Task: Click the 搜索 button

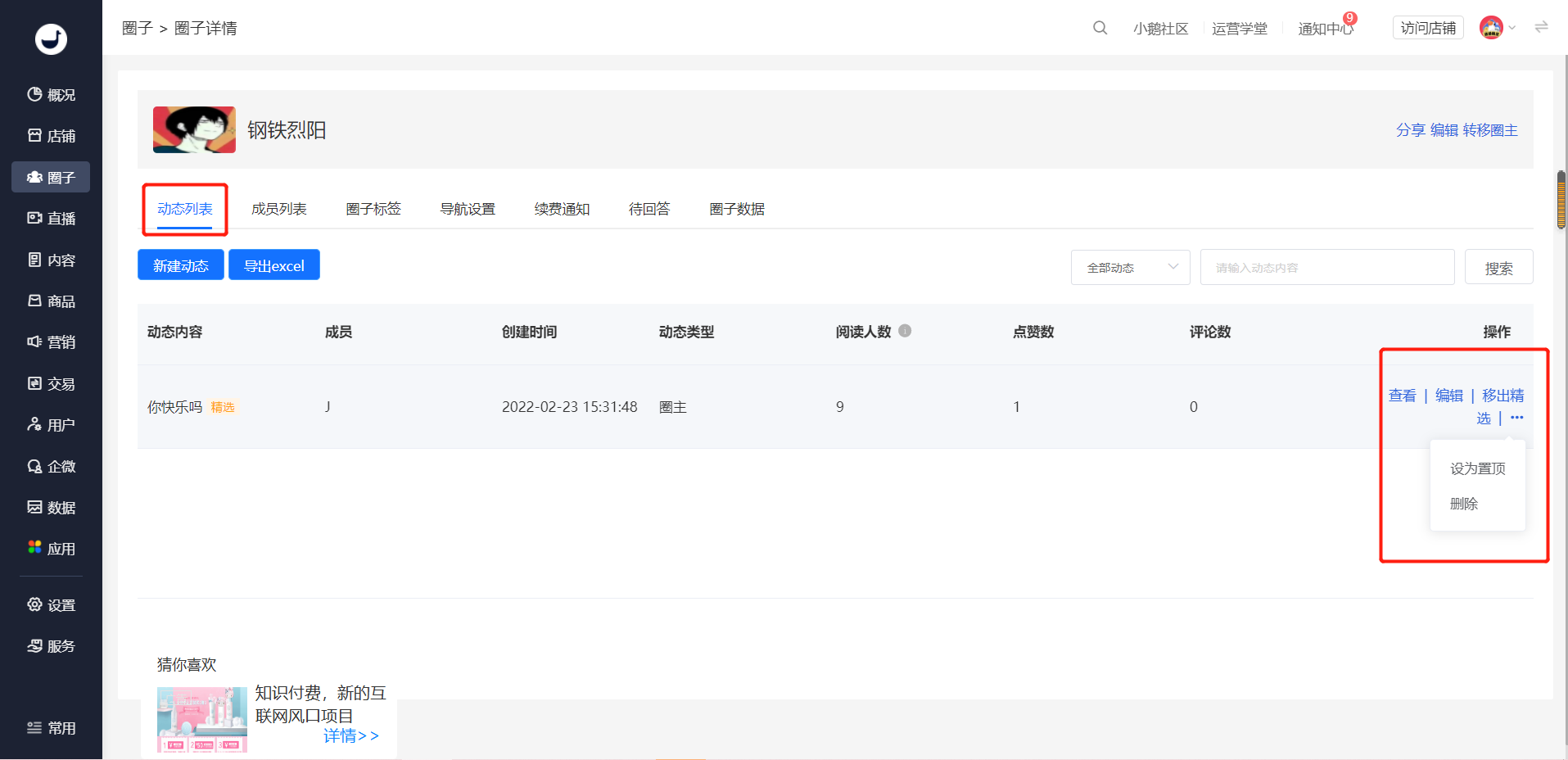Action: pyautogui.click(x=1498, y=268)
